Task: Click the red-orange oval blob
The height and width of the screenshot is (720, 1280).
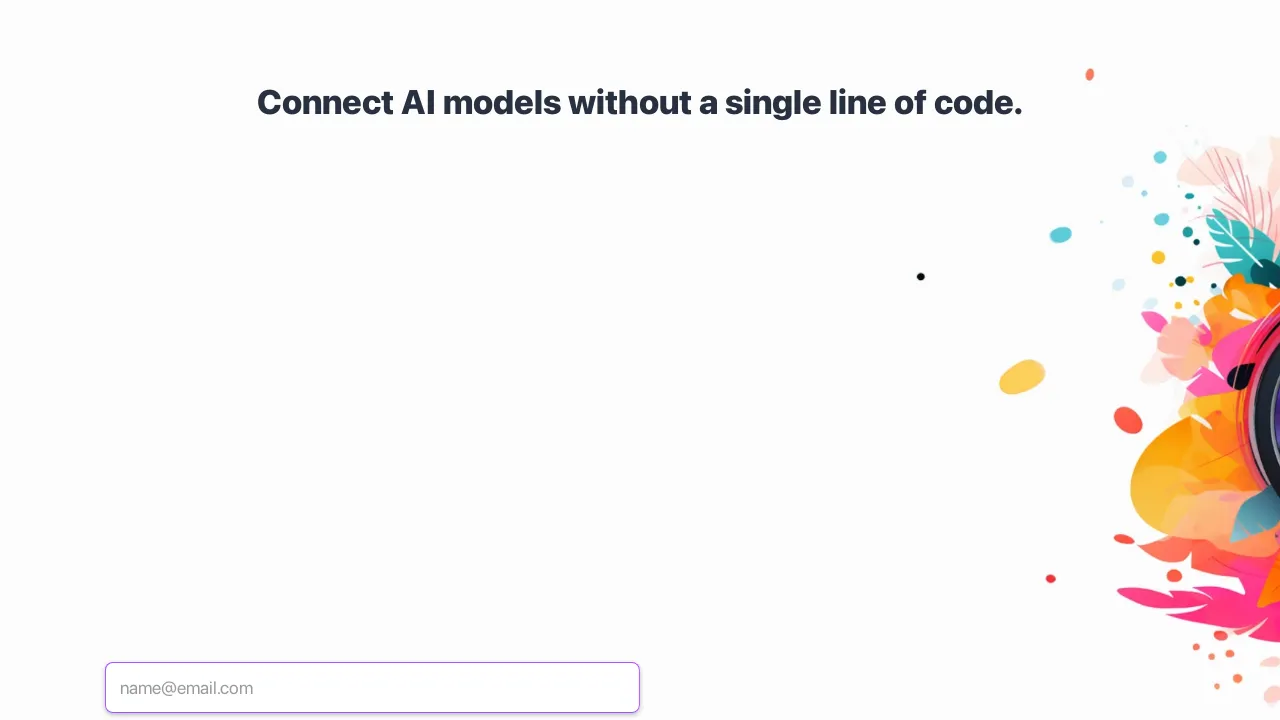Action: point(1128,420)
